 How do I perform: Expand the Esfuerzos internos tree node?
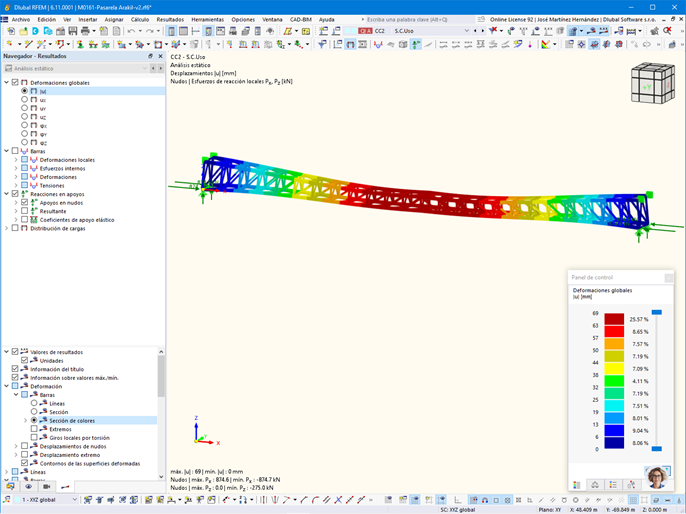pos(16,168)
